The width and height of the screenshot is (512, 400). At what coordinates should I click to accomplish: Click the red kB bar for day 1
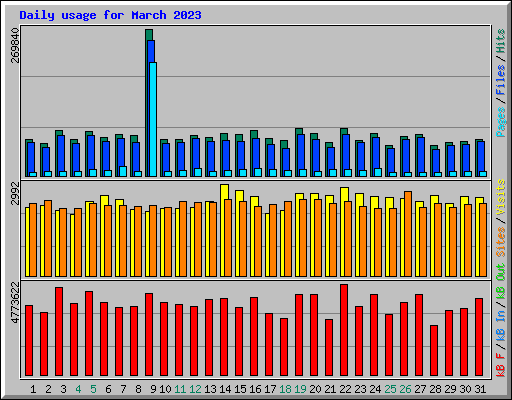[29, 341]
